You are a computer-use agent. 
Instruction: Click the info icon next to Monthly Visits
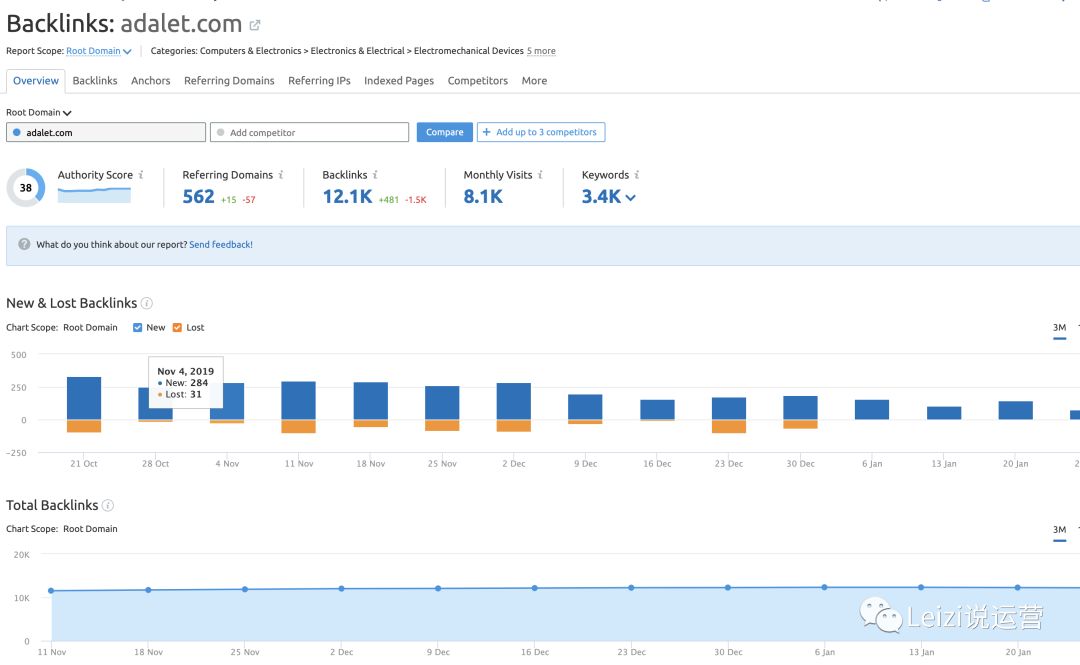pos(540,175)
